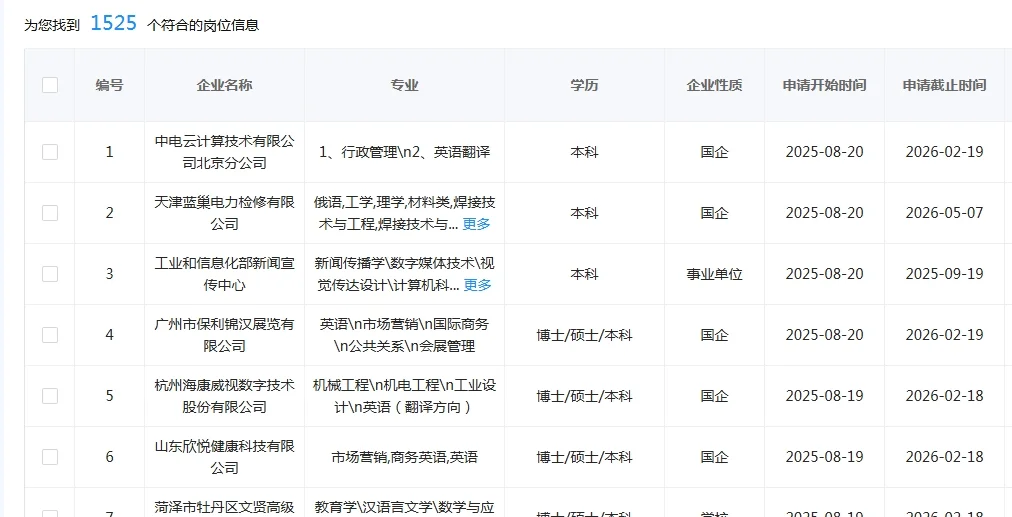Tick the checkbox for row 1, 中电云计算技术有限公司
The image size is (1012, 517).
tap(50, 152)
